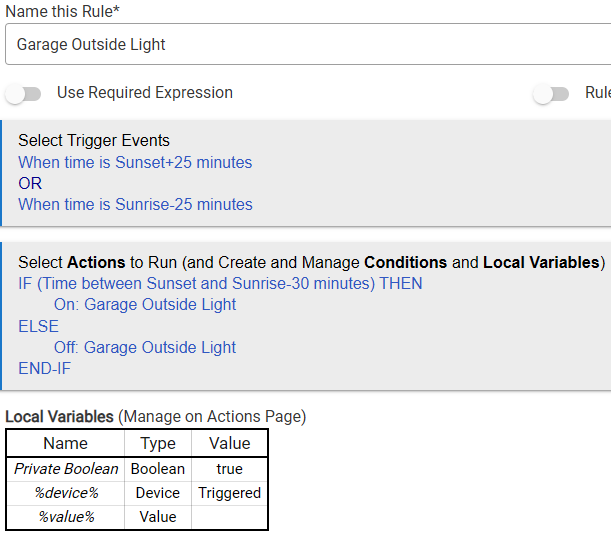Click the Sunset+25 minutes trigger
This screenshot has height=539, width=611.
[135, 162]
